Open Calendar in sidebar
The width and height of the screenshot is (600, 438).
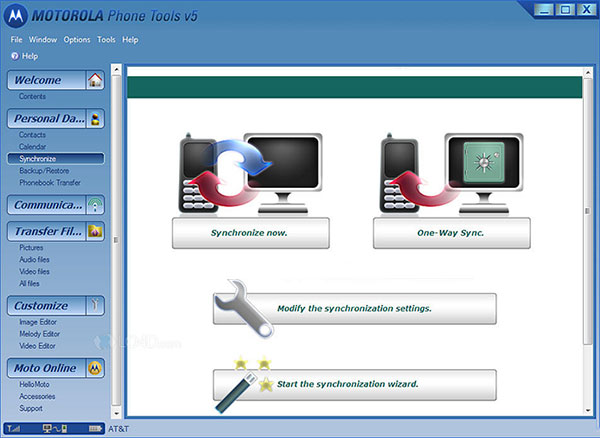pyautogui.click(x=33, y=147)
